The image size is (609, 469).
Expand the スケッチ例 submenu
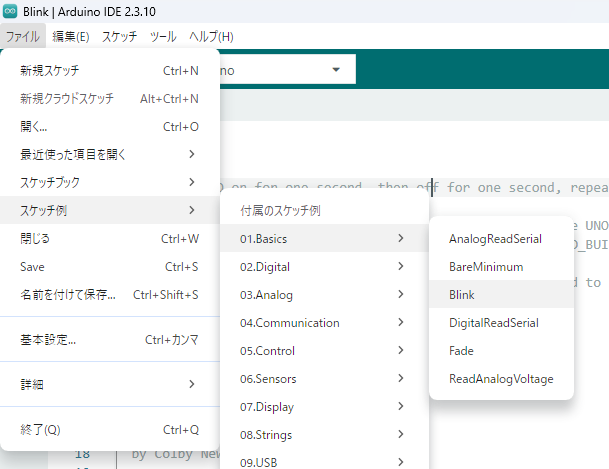pos(110,210)
